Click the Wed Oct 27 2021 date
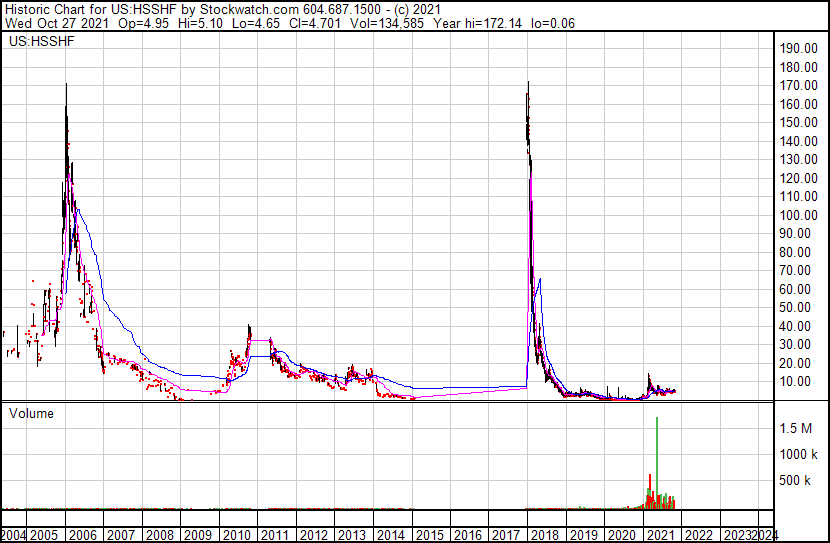This screenshot has width=830, height=543. (57, 23)
